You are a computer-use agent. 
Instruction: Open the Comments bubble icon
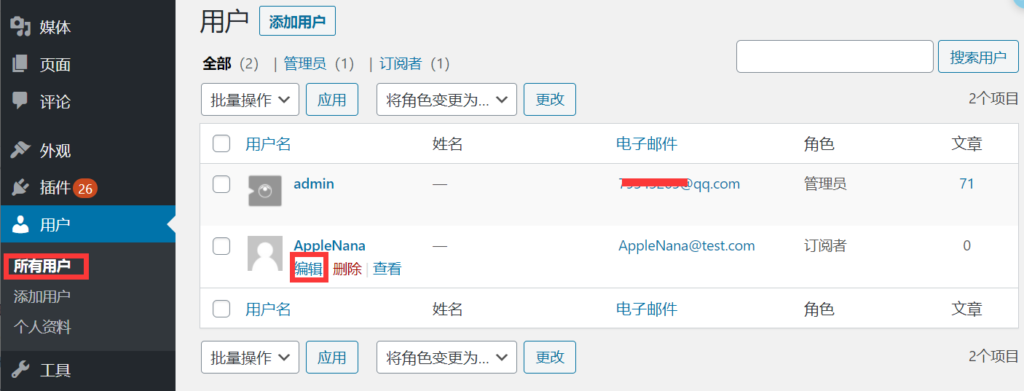tap(21, 101)
